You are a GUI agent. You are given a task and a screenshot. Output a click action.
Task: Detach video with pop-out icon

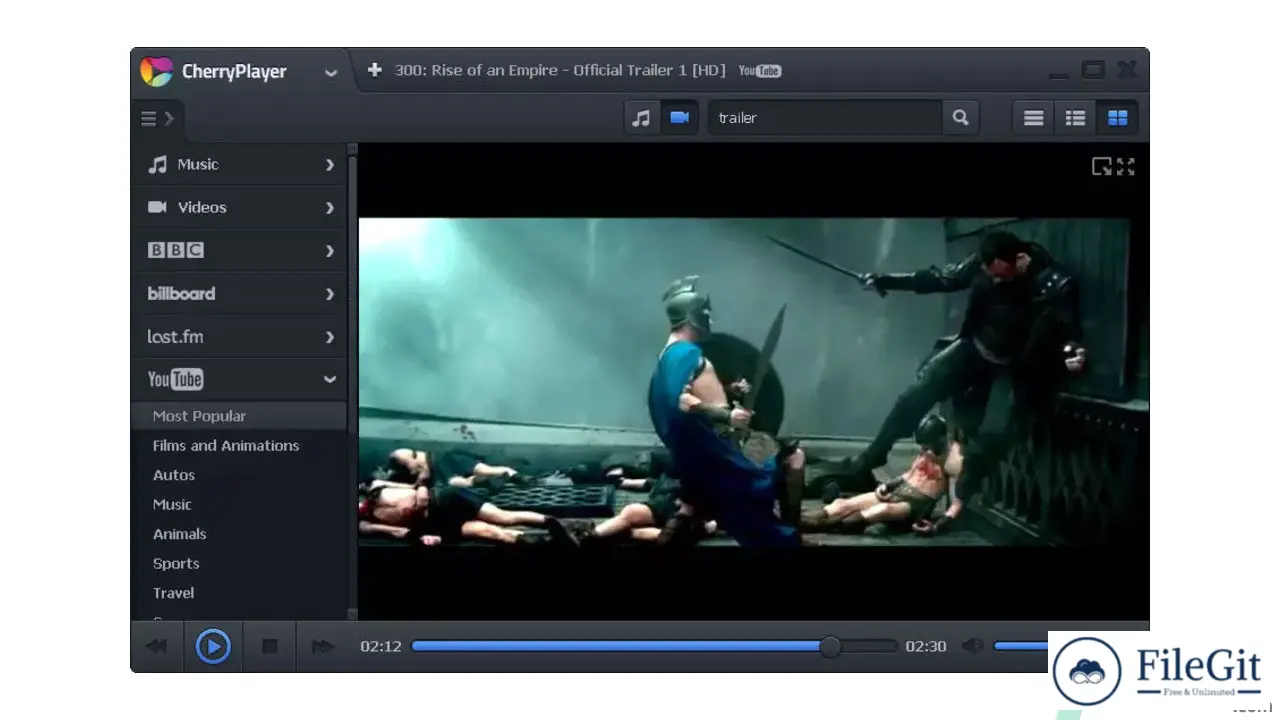1101,167
